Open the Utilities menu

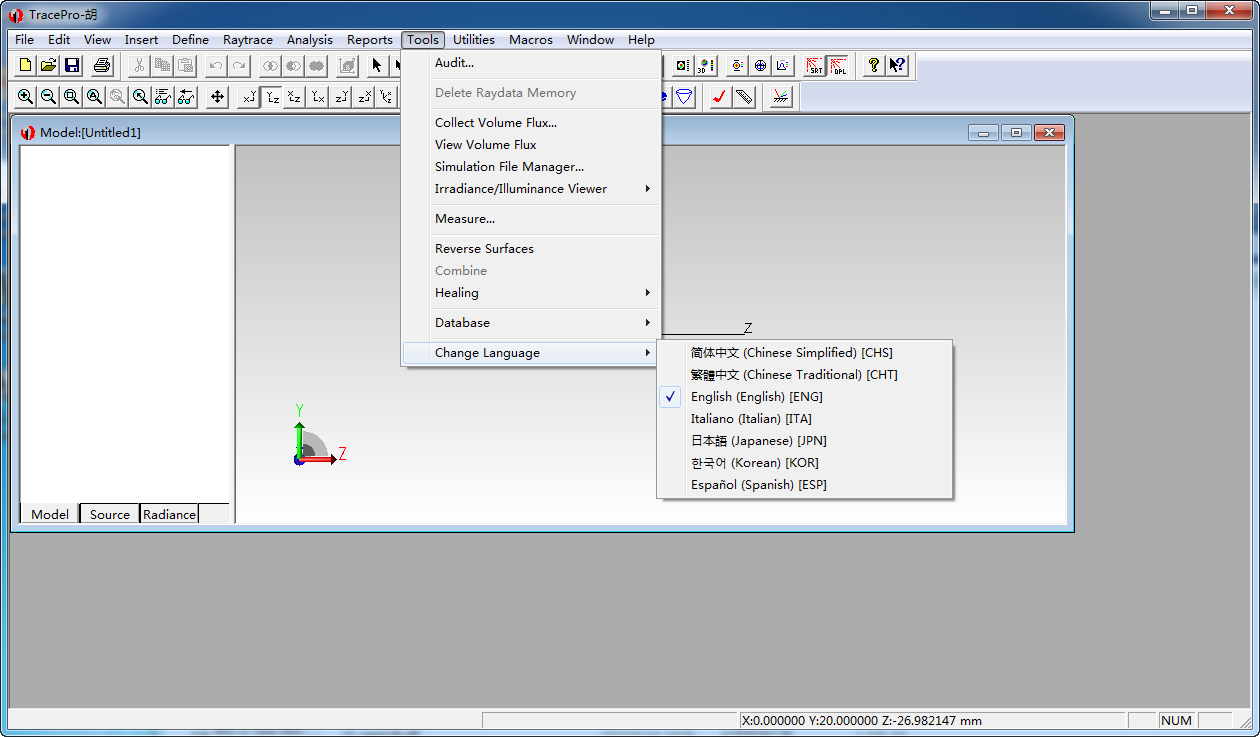click(474, 40)
